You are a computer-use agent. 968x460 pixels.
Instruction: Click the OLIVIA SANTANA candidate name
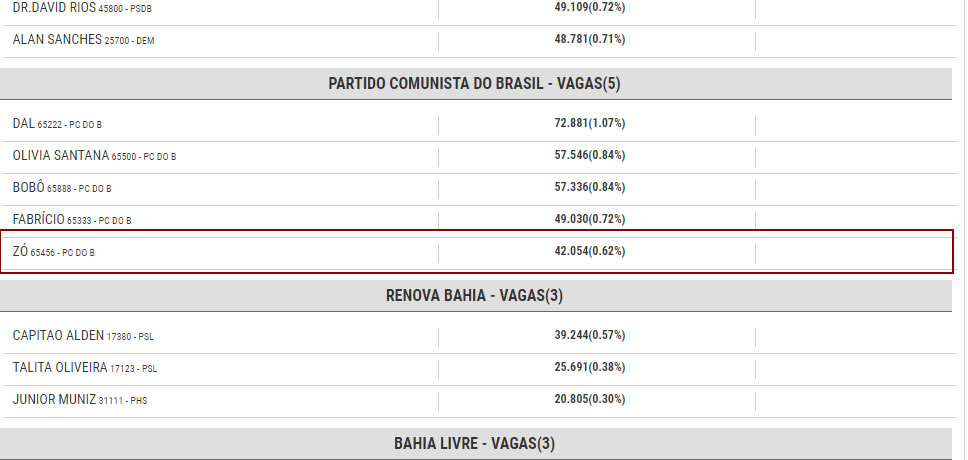tap(60, 155)
